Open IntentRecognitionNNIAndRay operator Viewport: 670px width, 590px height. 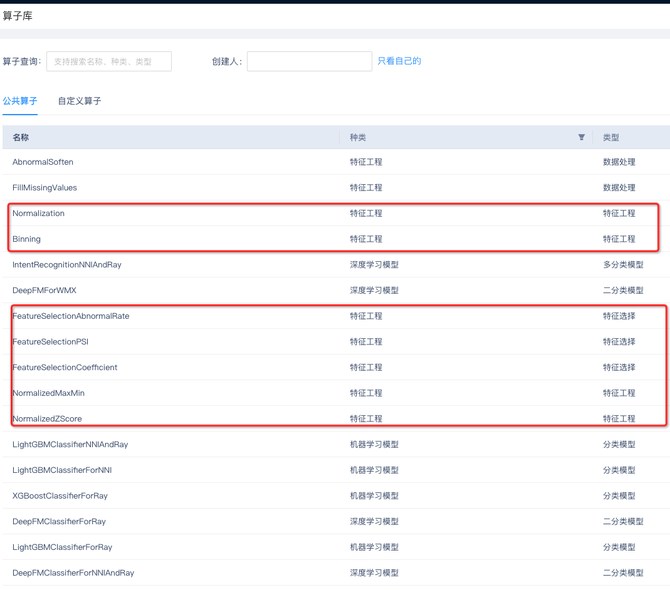[67, 265]
